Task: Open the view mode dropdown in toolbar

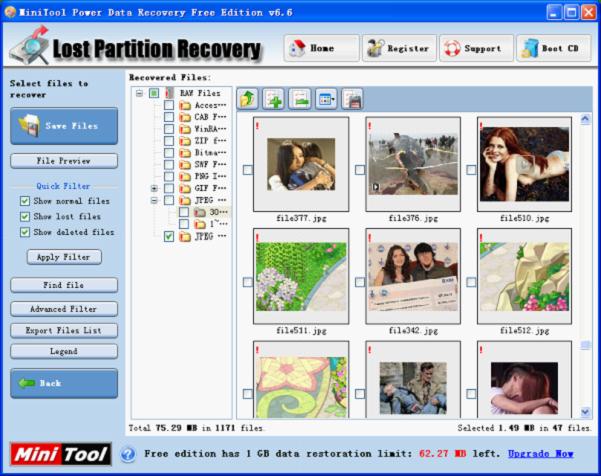Action: coord(326,99)
